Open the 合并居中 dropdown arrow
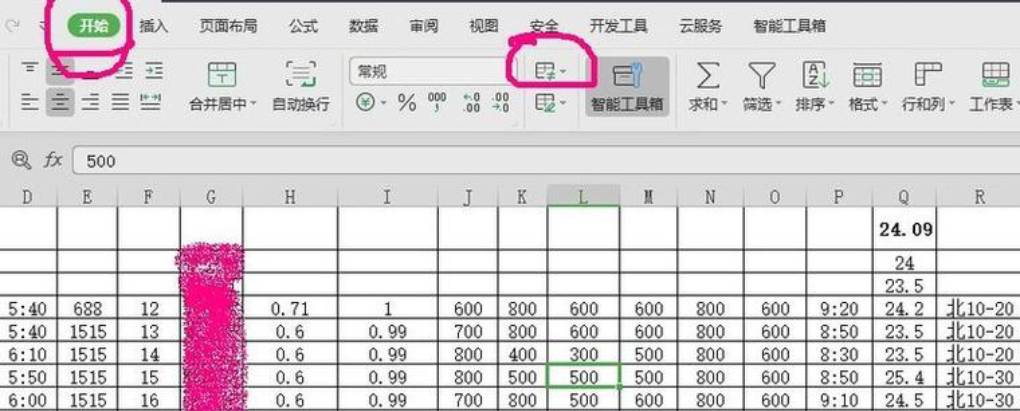This screenshot has width=1020, height=411. click(x=254, y=105)
